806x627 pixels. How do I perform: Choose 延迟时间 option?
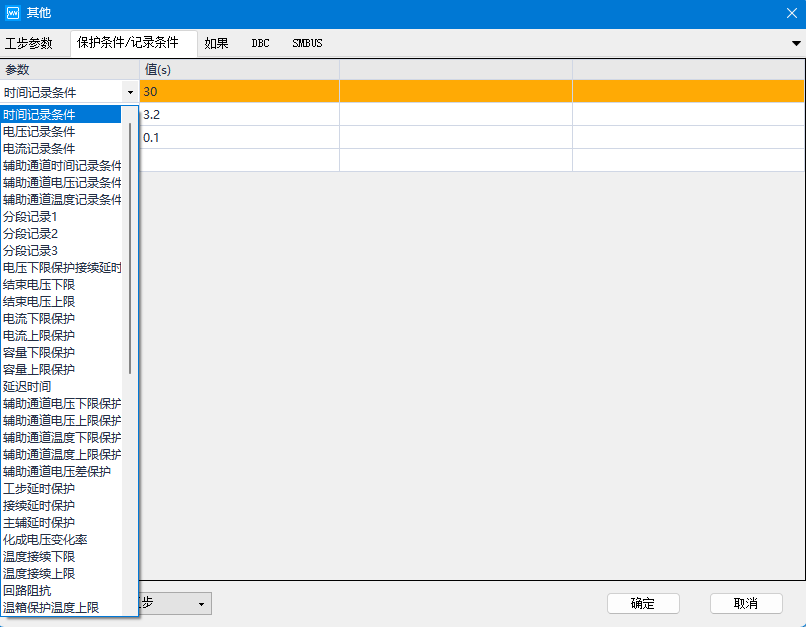point(61,386)
